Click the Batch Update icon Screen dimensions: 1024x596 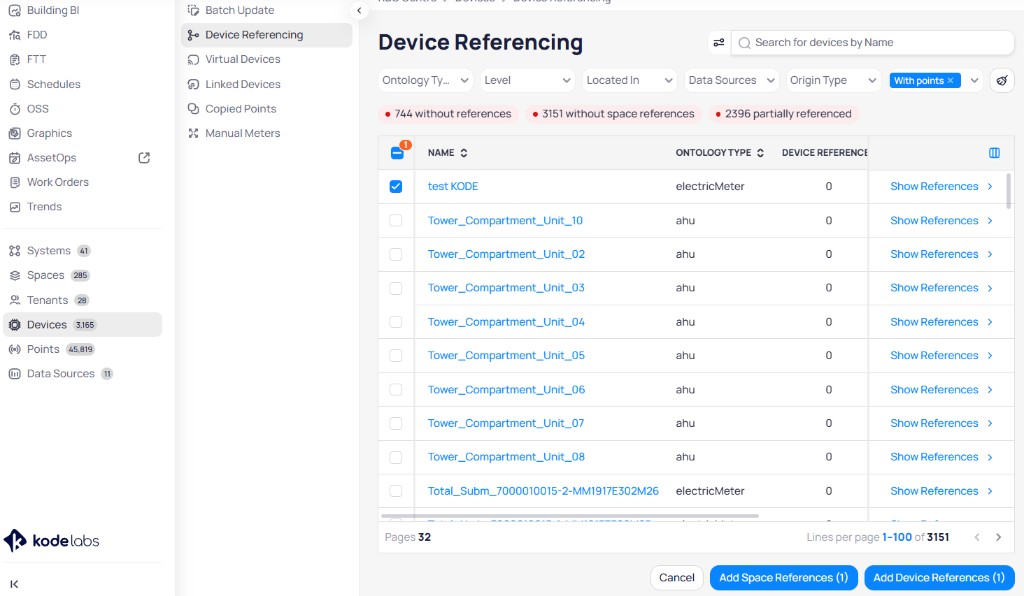pyautogui.click(x=193, y=10)
